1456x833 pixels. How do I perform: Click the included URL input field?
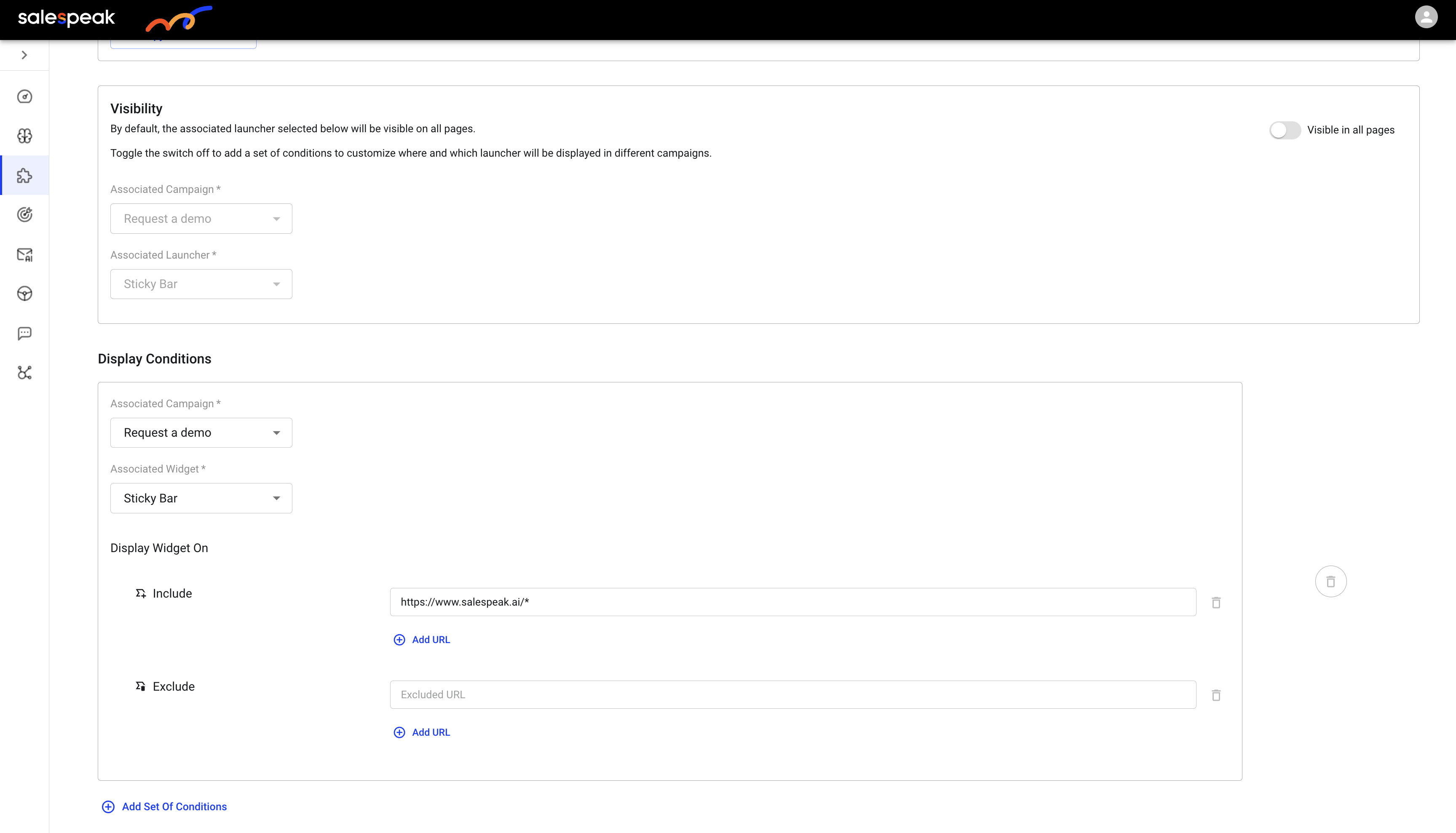pos(793,602)
